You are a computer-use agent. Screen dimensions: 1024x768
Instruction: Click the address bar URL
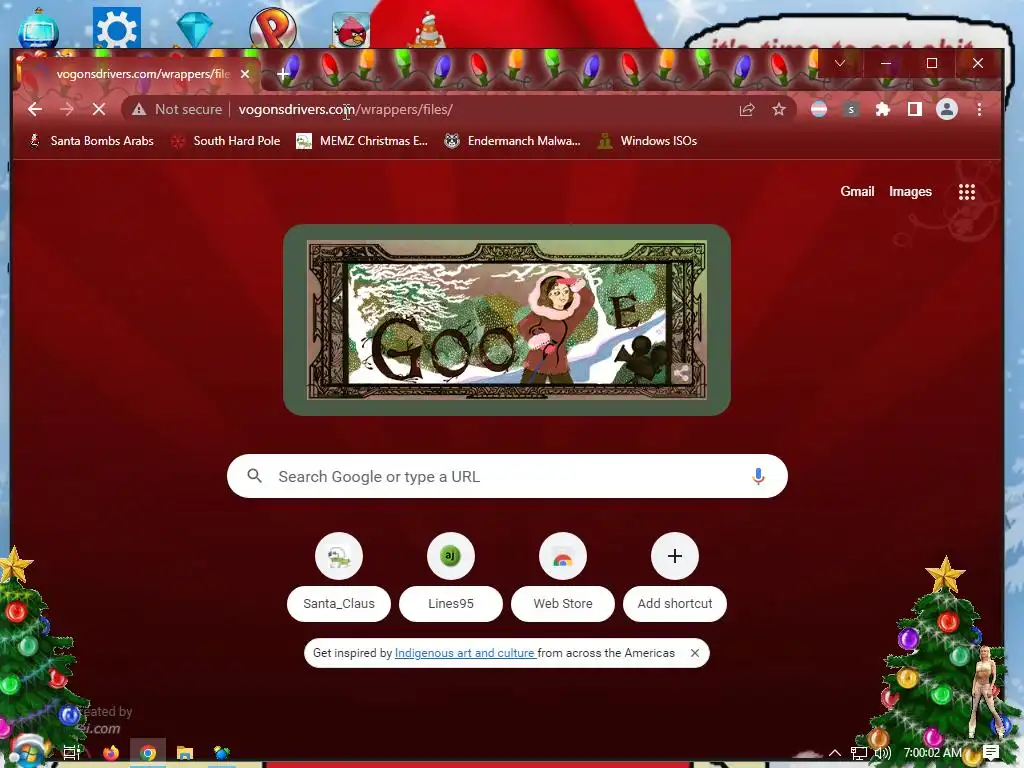(x=345, y=110)
